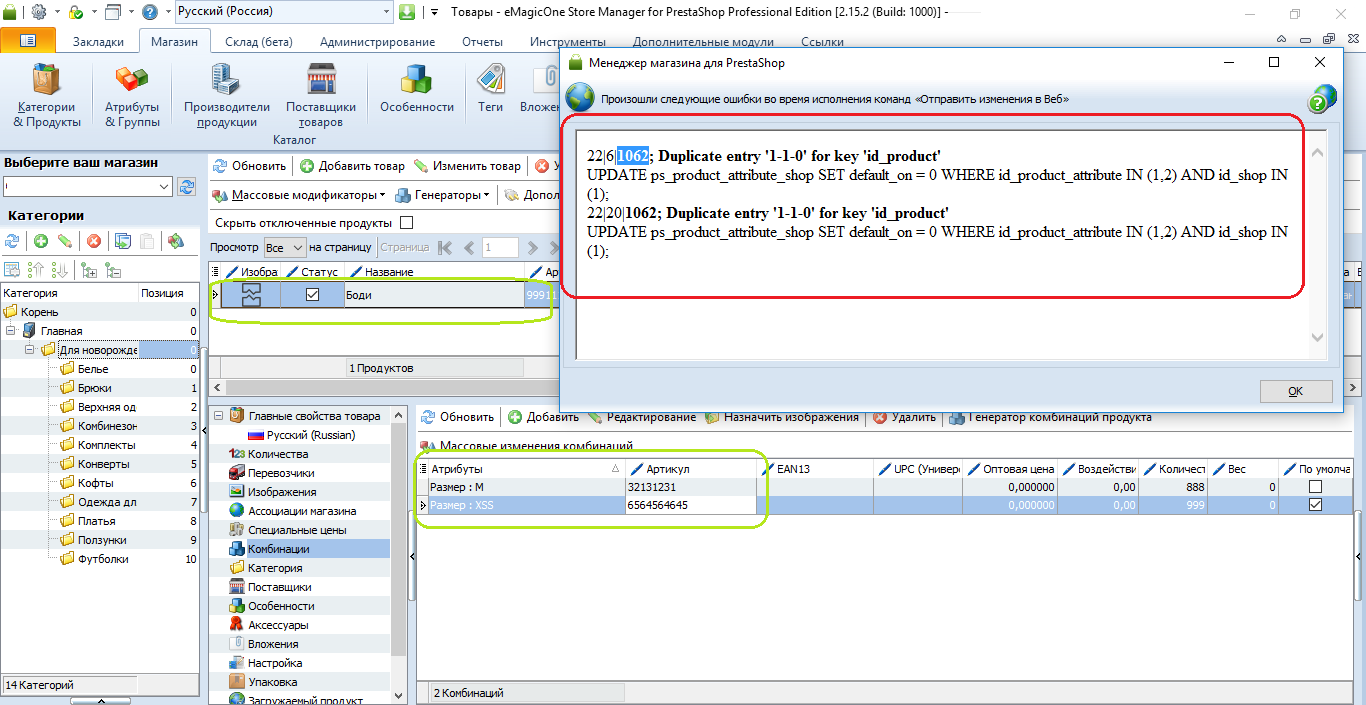
Task: Open Categories & Products ribbon icon
Action: click(46, 97)
